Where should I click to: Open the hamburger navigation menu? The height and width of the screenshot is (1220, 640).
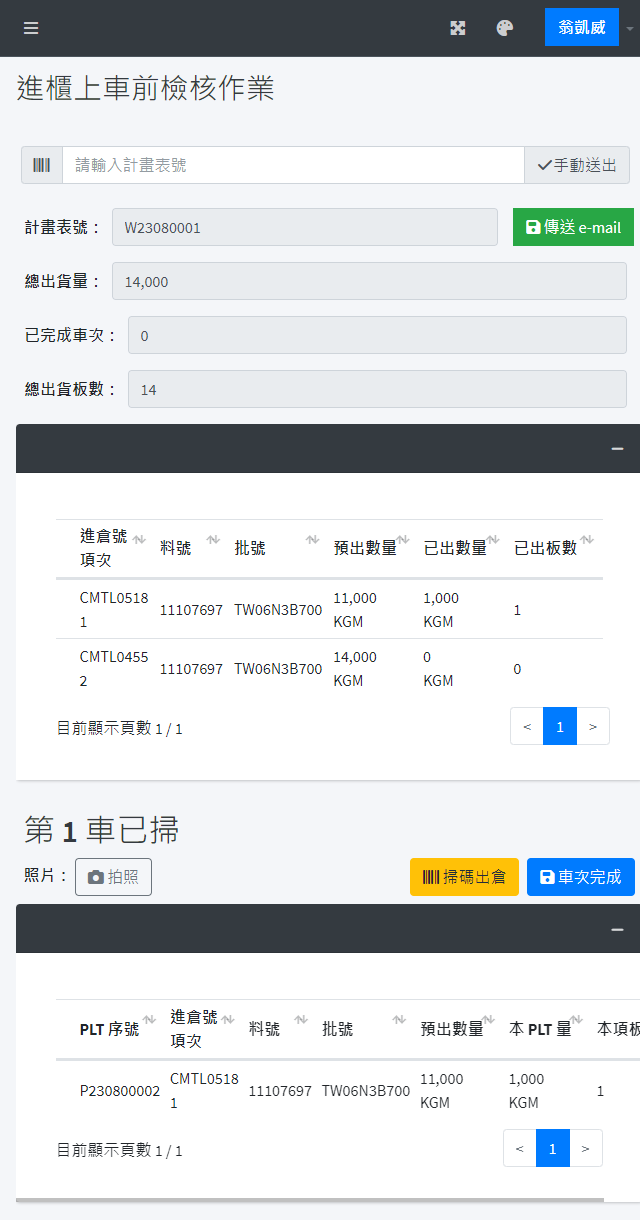tap(31, 28)
